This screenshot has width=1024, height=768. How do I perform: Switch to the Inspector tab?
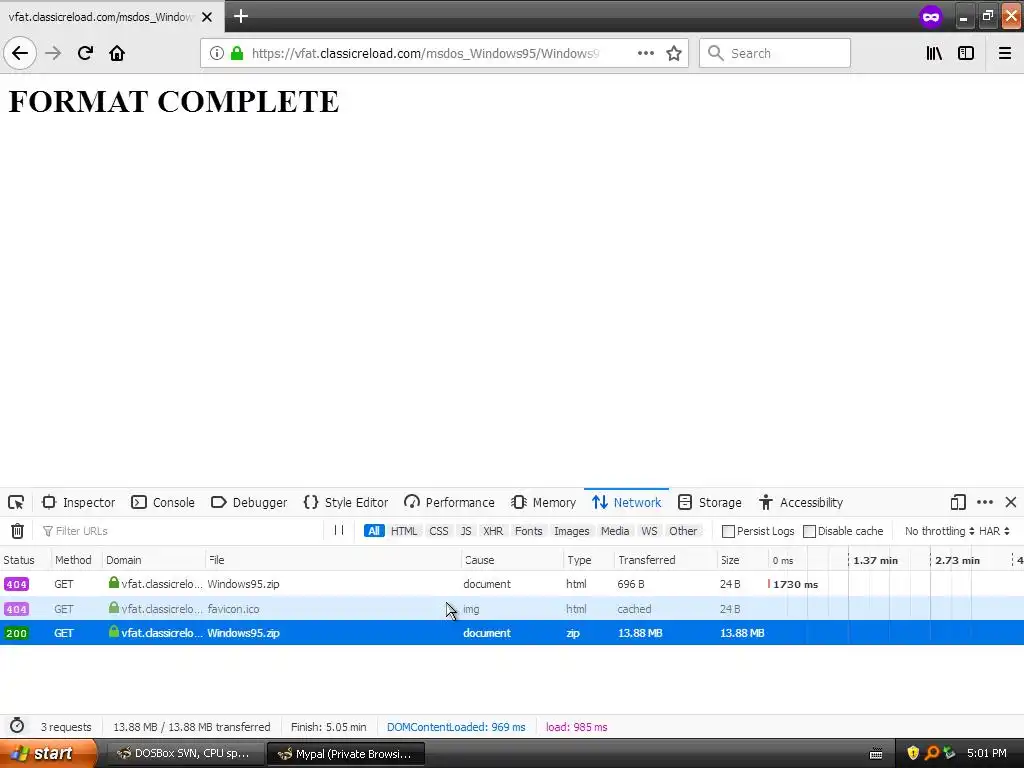click(78, 502)
